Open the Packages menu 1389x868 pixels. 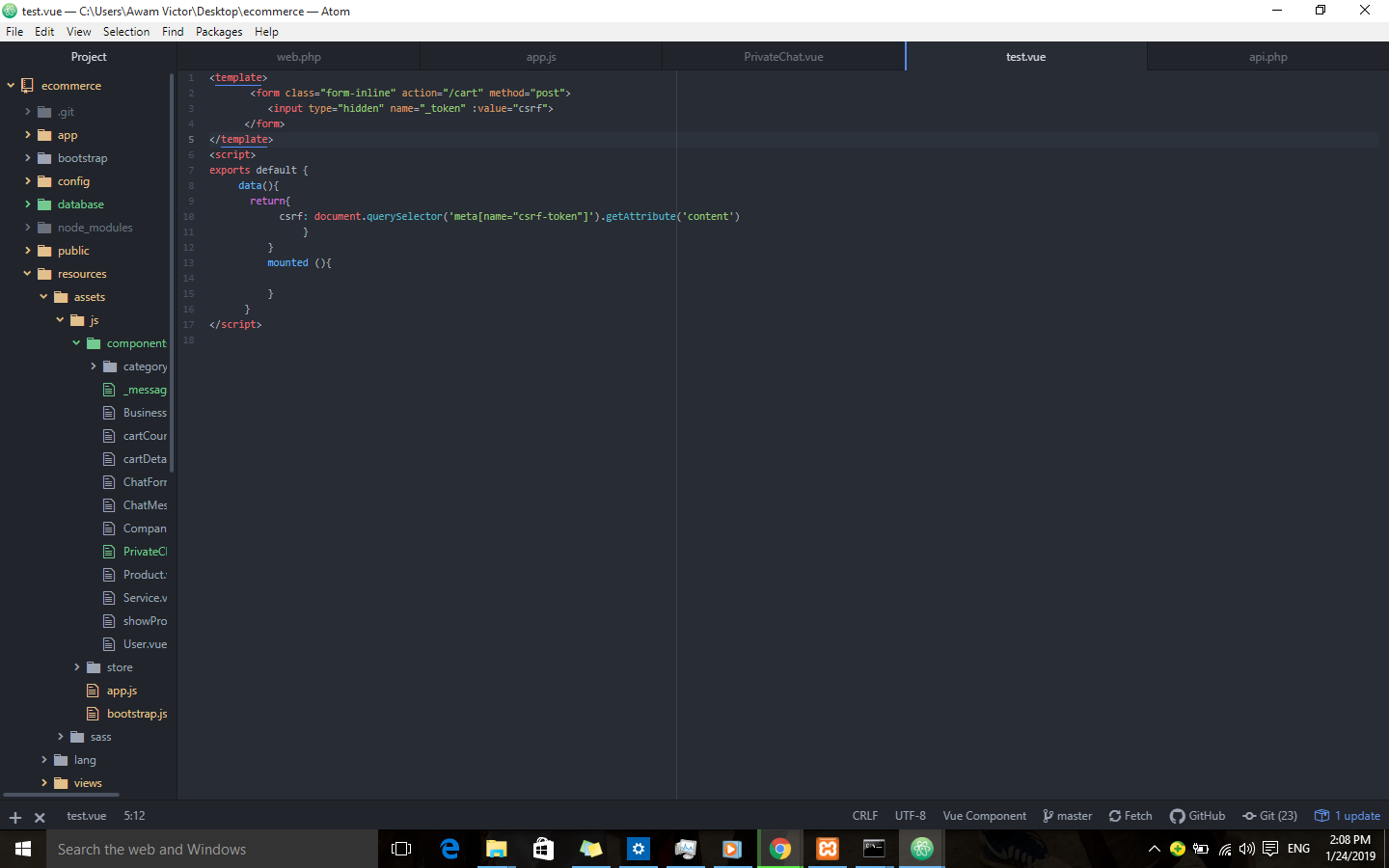click(219, 32)
